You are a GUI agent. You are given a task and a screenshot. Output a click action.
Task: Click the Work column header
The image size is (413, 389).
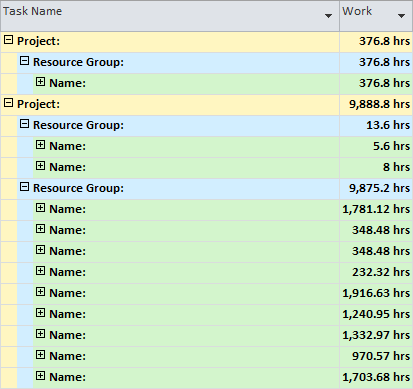click(376, 16)
